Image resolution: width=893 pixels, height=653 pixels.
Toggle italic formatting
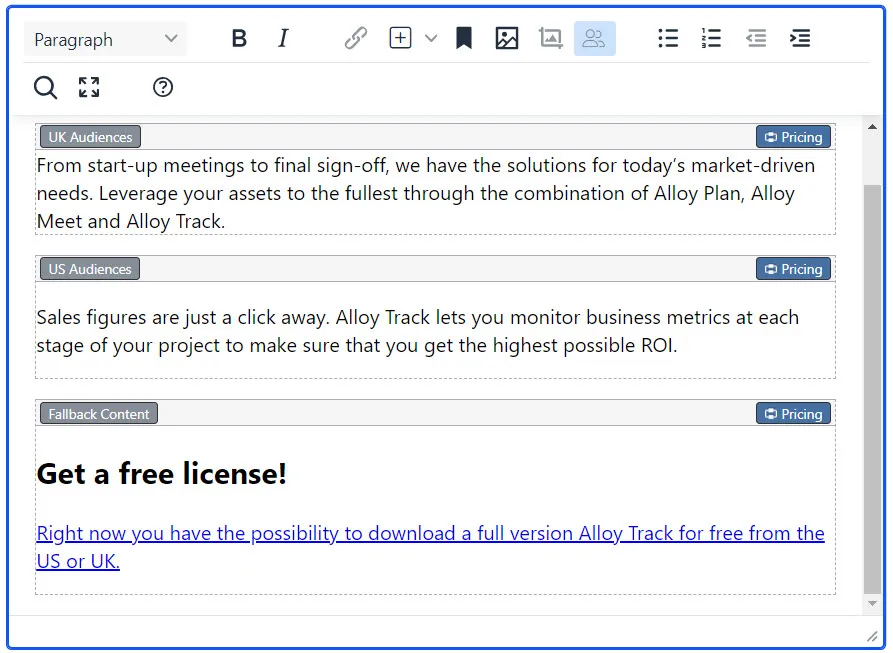(x=283, y=39)
